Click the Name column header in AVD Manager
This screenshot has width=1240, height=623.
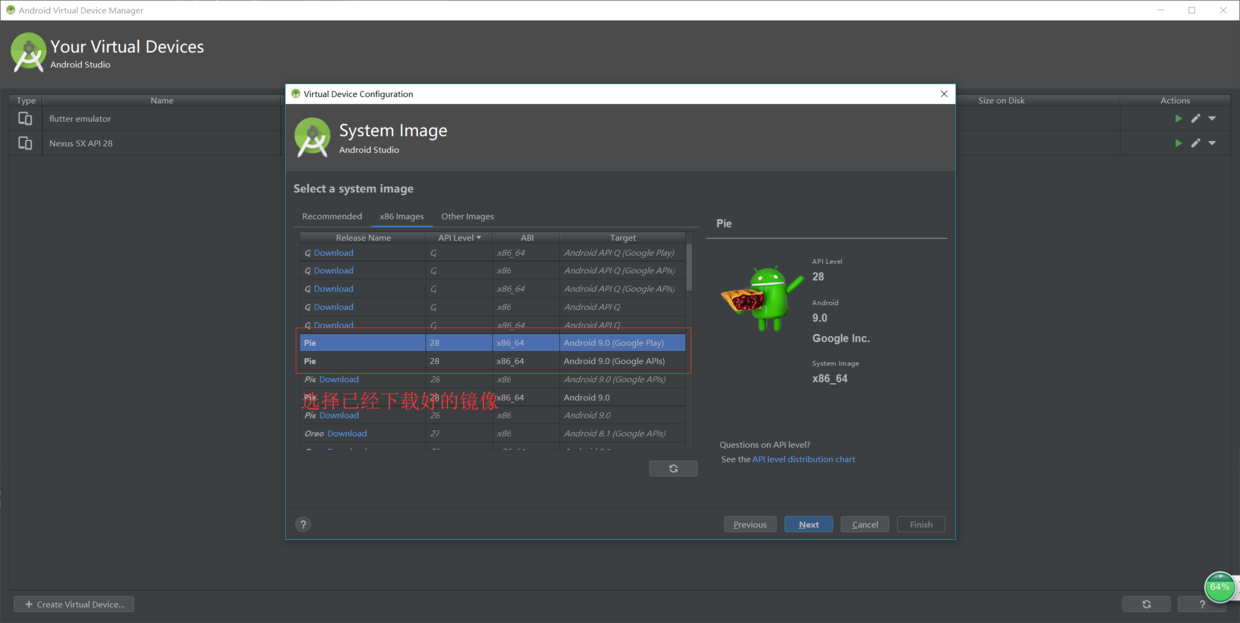coord(162,100)
